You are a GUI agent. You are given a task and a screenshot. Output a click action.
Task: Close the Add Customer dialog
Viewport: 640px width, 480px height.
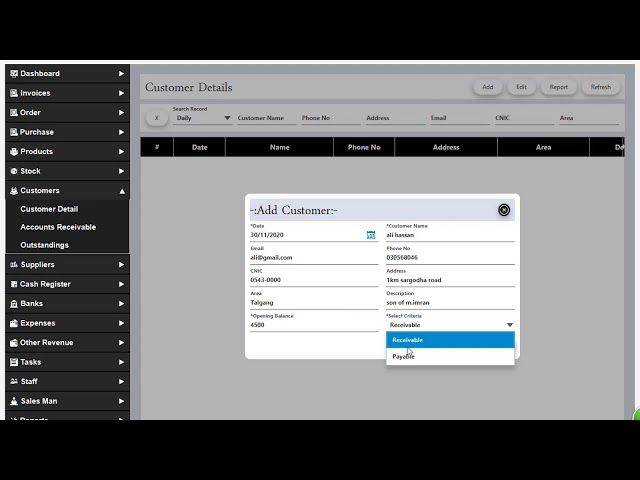click(x=504, y=210)
